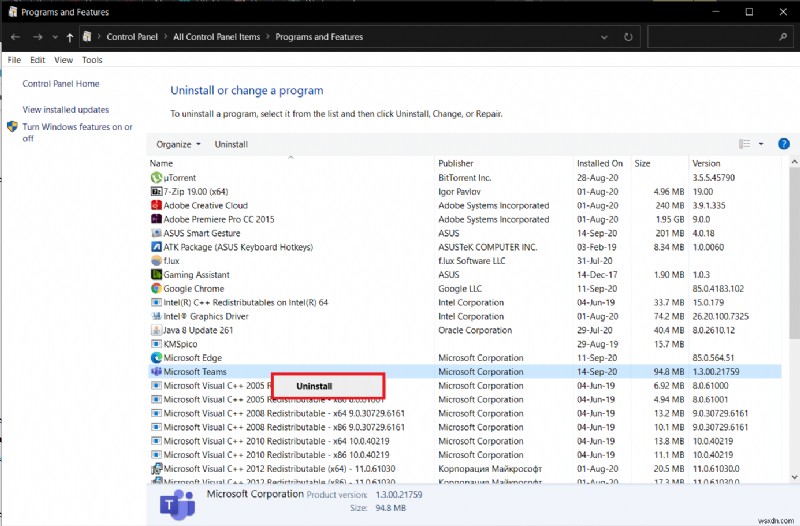Click the ATK Package icon
The width and height of the screenshot is (800, 526).
click(156, 247)
